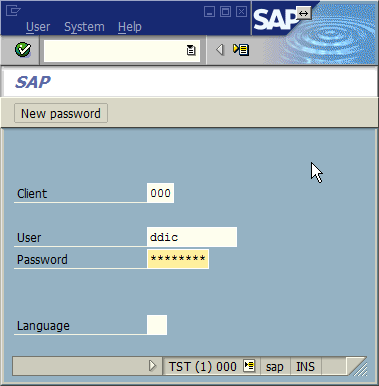Open the System menu

pyautogui.click(x=84, y=27)
